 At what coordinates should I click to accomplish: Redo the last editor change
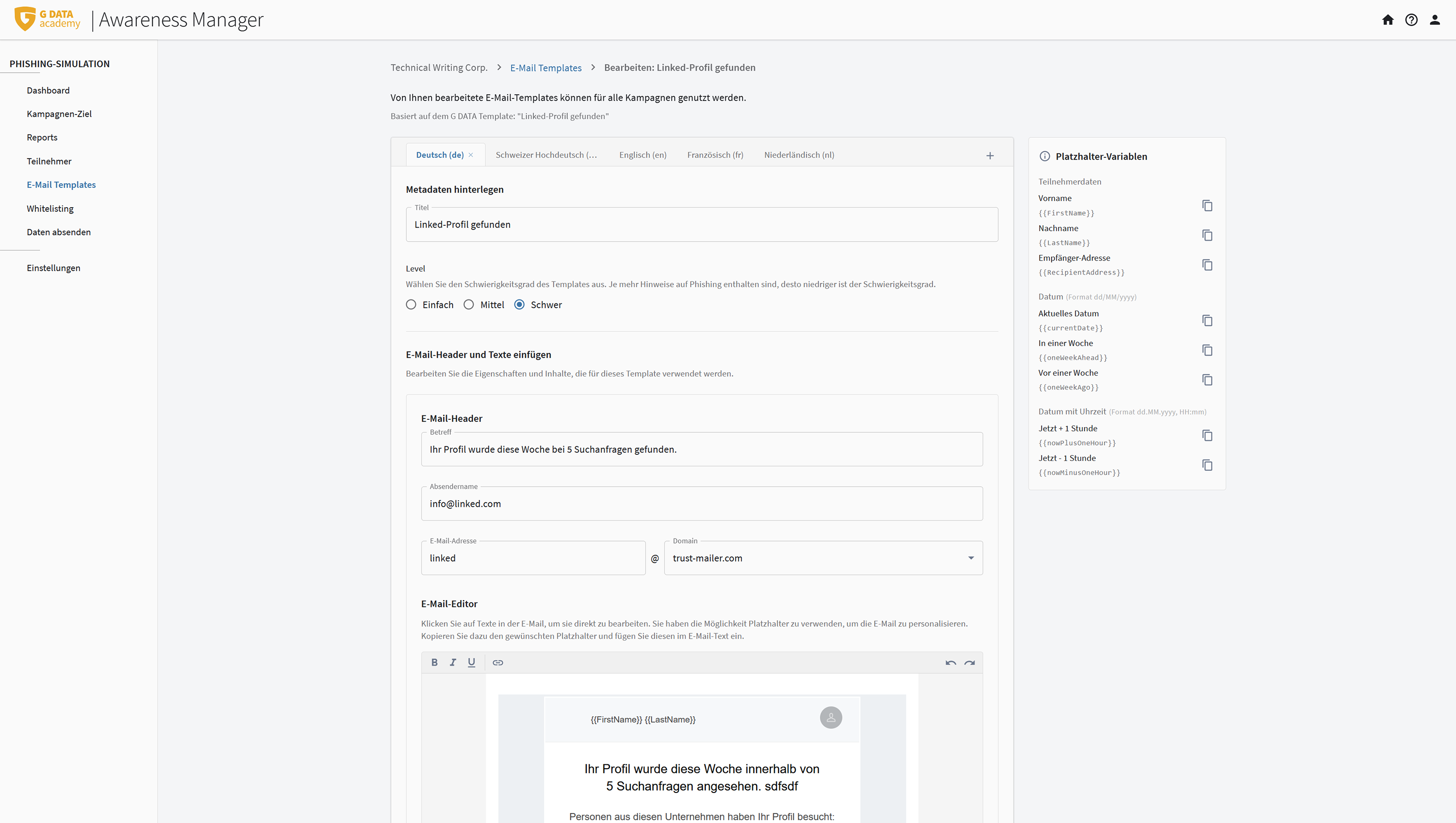coord(969,662)
